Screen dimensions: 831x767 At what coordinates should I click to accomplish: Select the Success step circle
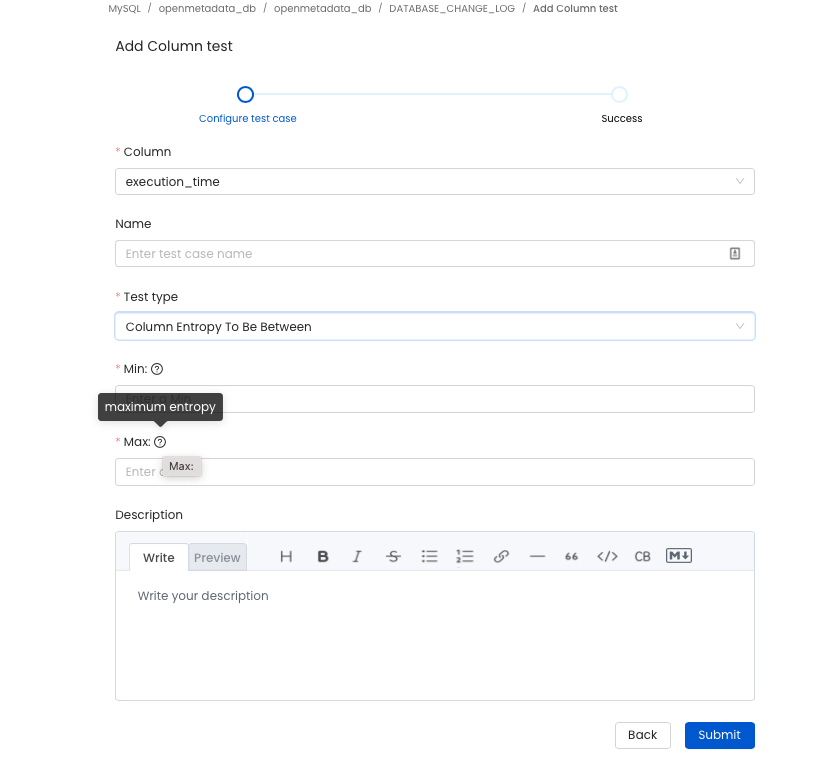coord(619,94)
